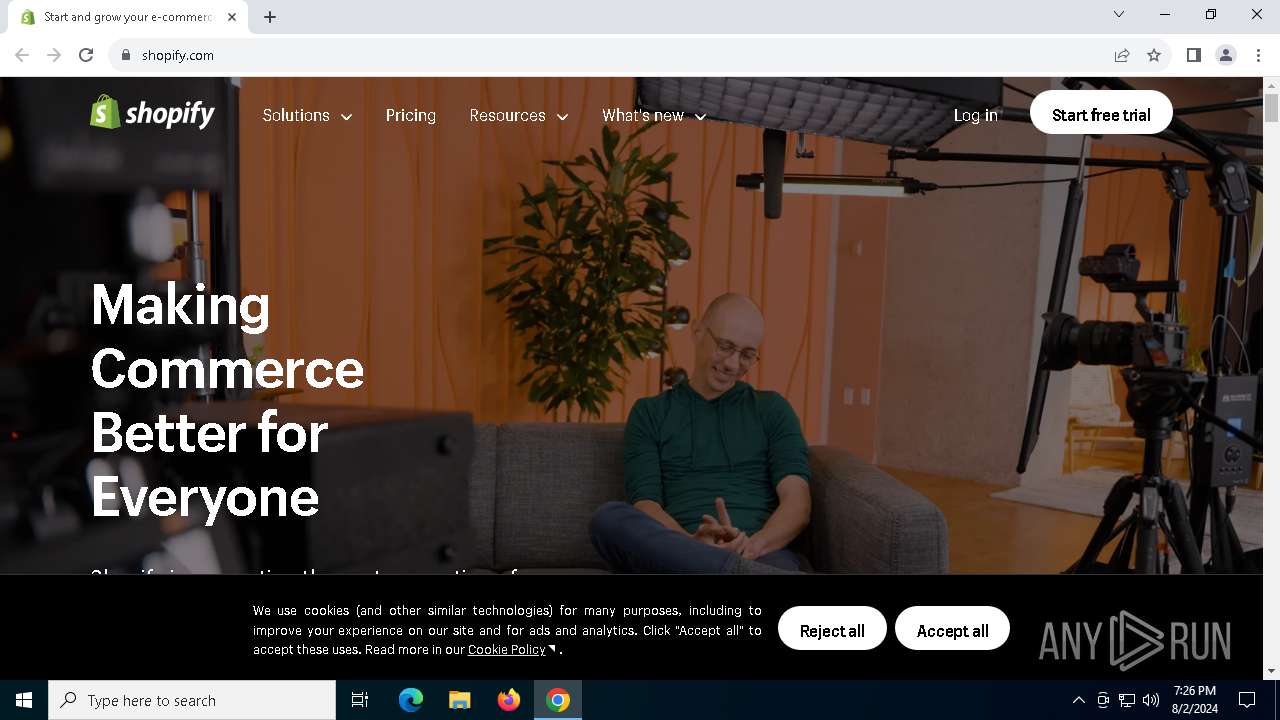Expand the Resources menu
Viewport: 1280px width, 720px height.
coord(519,116)
